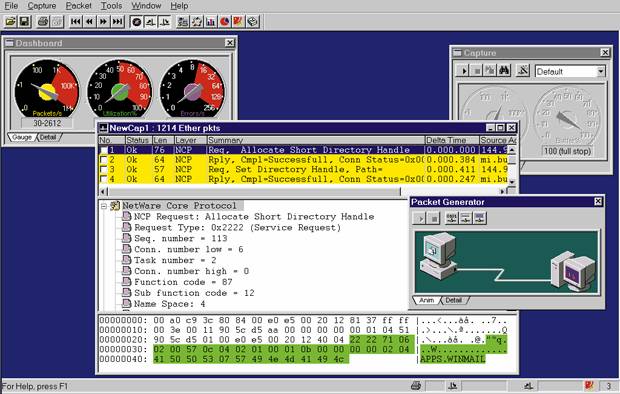Click the Status column header

point(138,140)
